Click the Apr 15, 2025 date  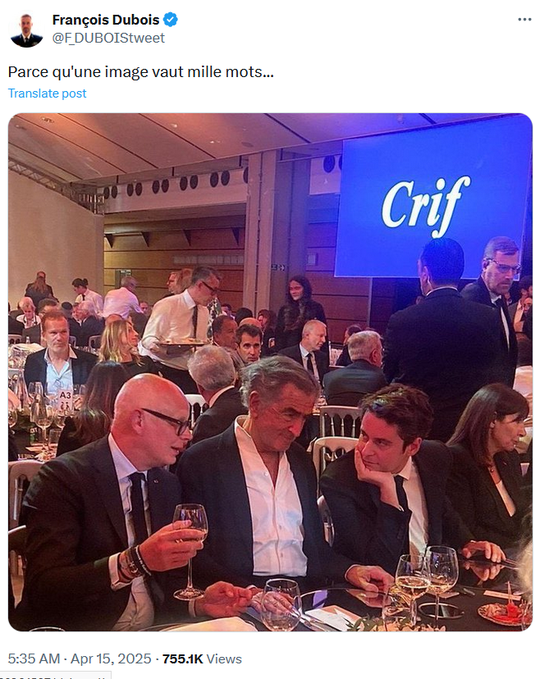pos(111,659)
